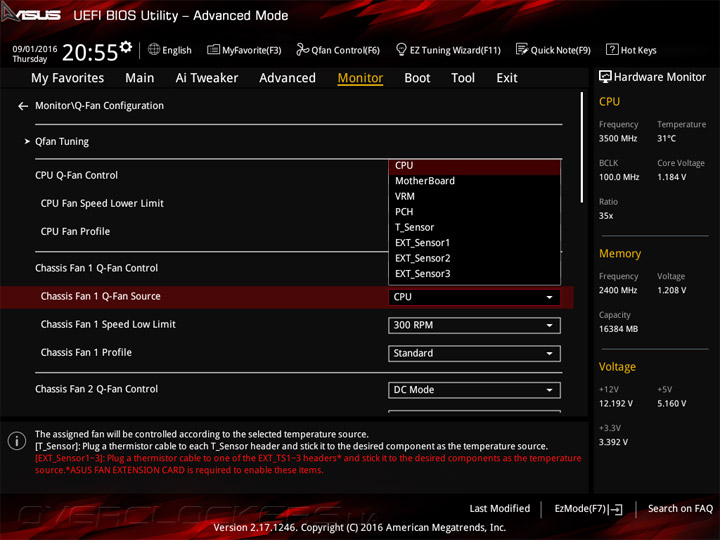Start EZ Tuning Wizard(F11)
720x540 pixels.
pos(448,50)
